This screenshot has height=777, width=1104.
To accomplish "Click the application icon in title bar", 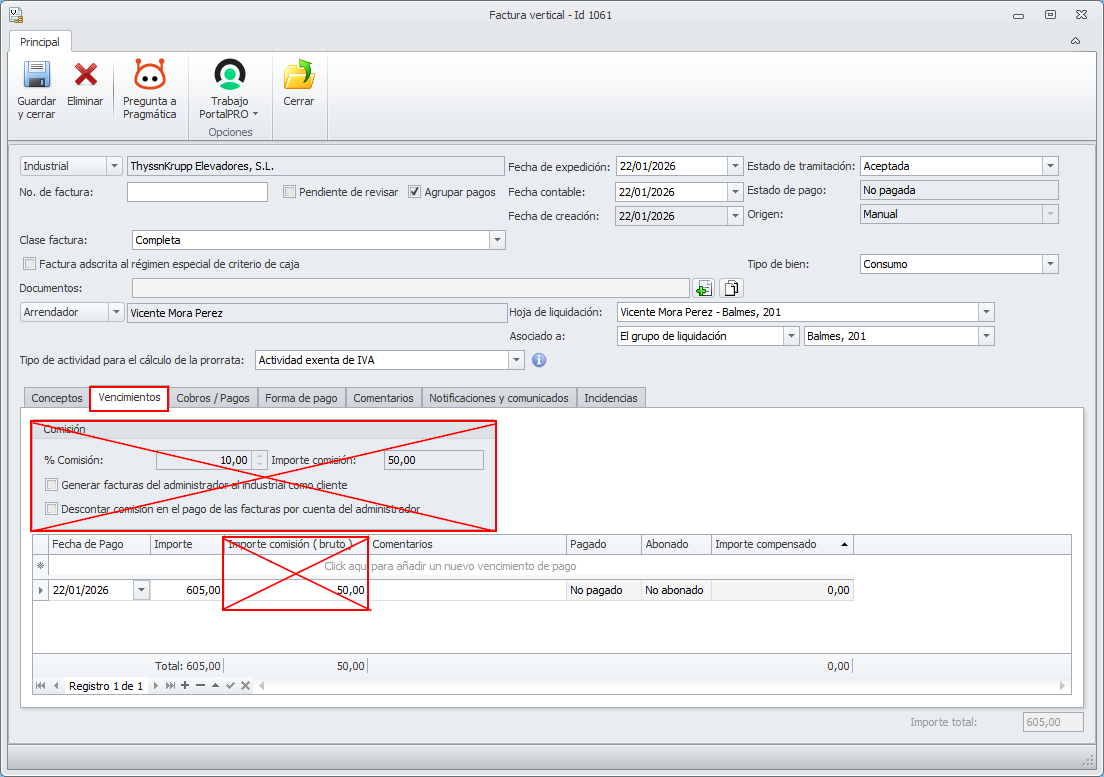I will (x=15, y=14).
